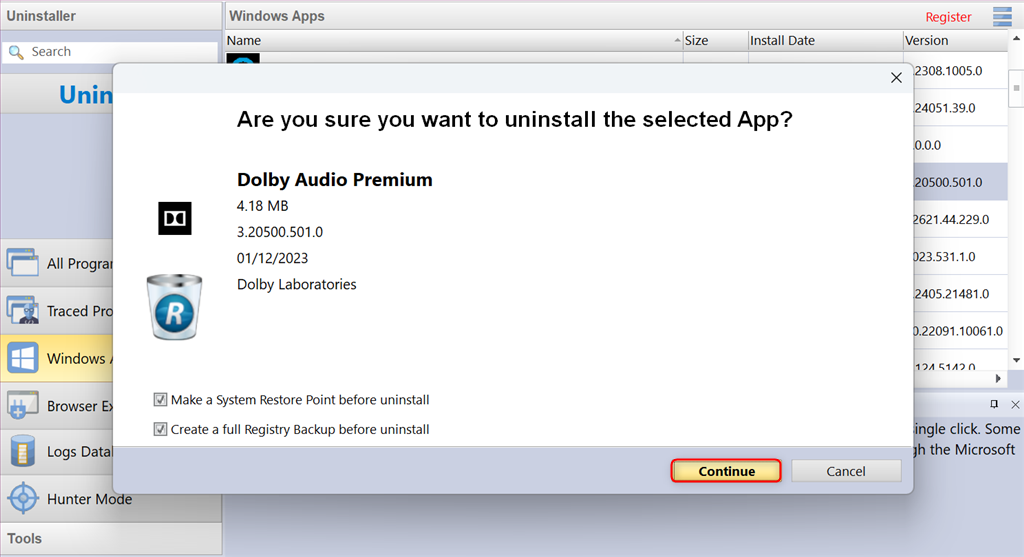1024x557 pixels.
Task: Click the Cancel button
Action: (846, 471)
